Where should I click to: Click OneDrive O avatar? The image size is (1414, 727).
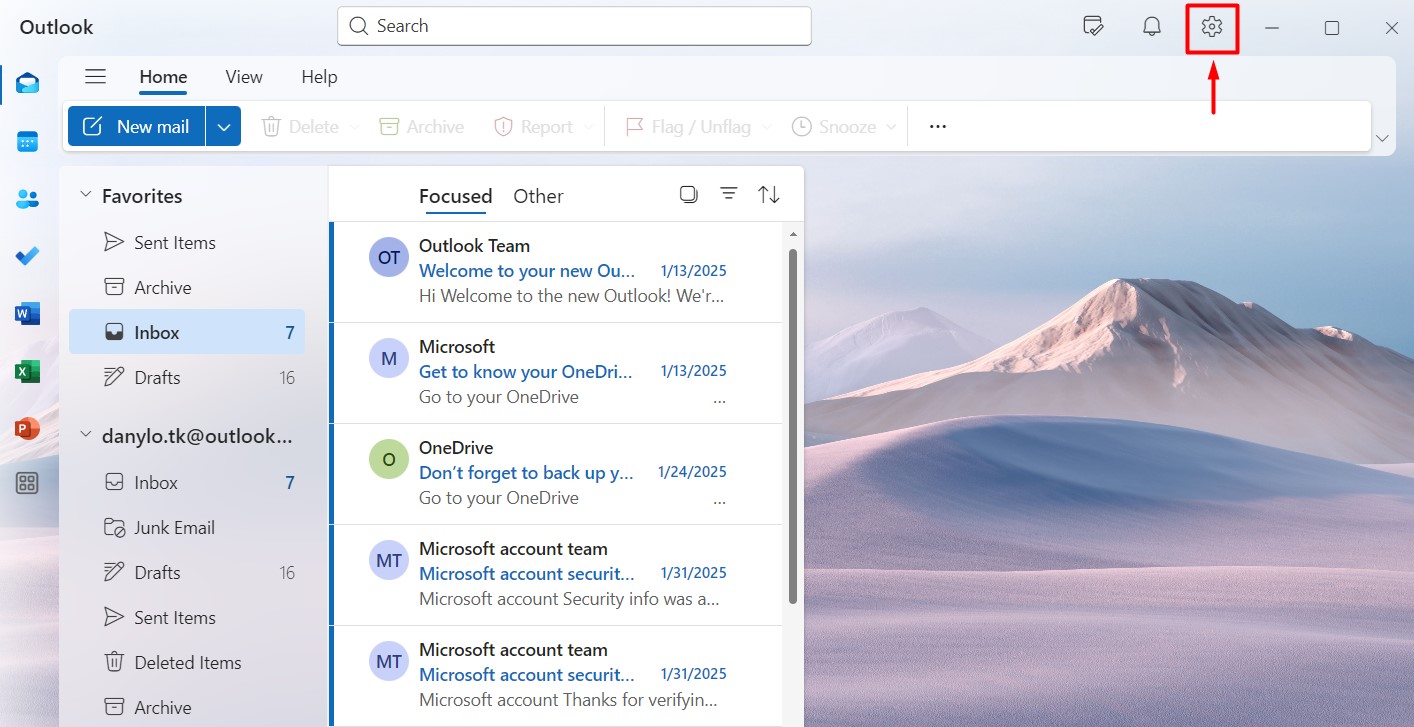(389, 460)
